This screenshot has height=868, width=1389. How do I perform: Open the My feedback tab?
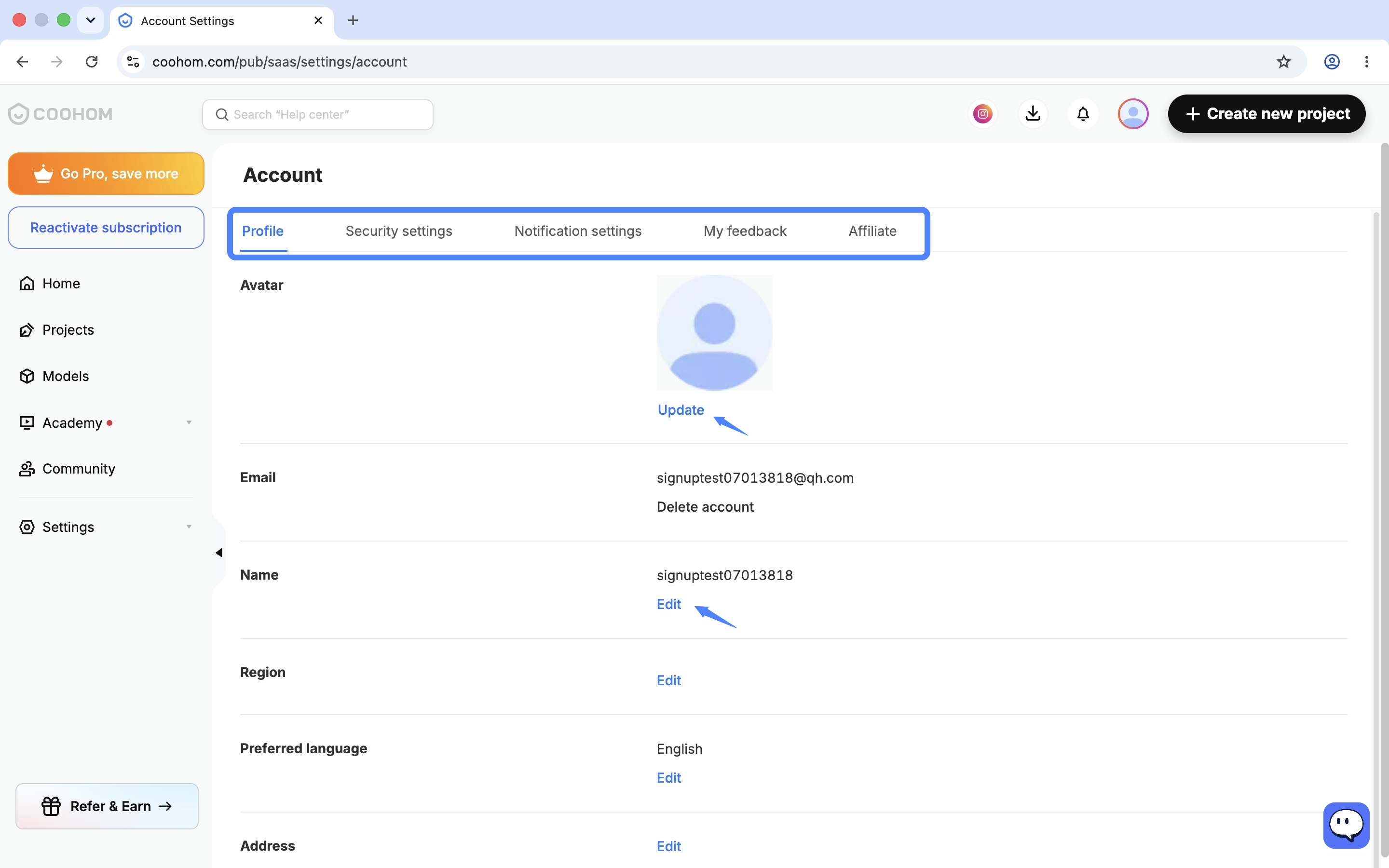[745, 231]
